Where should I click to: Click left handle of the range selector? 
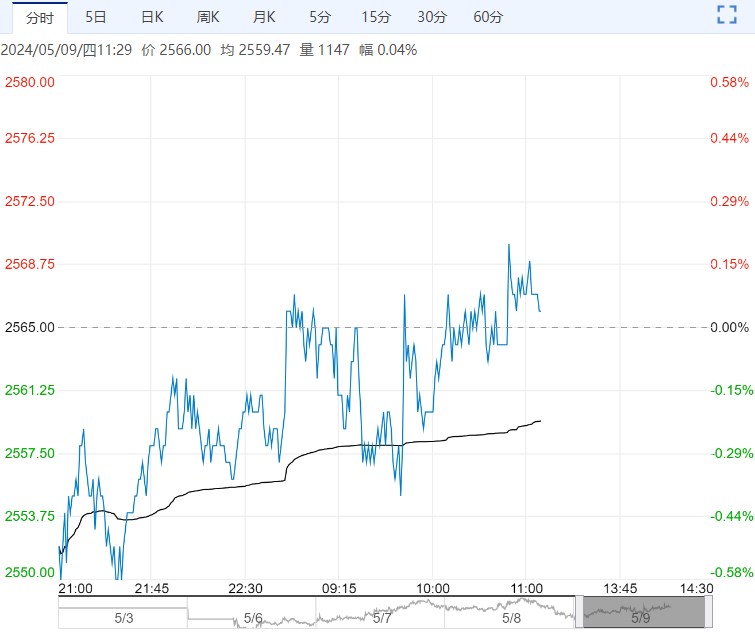point(580,612)
